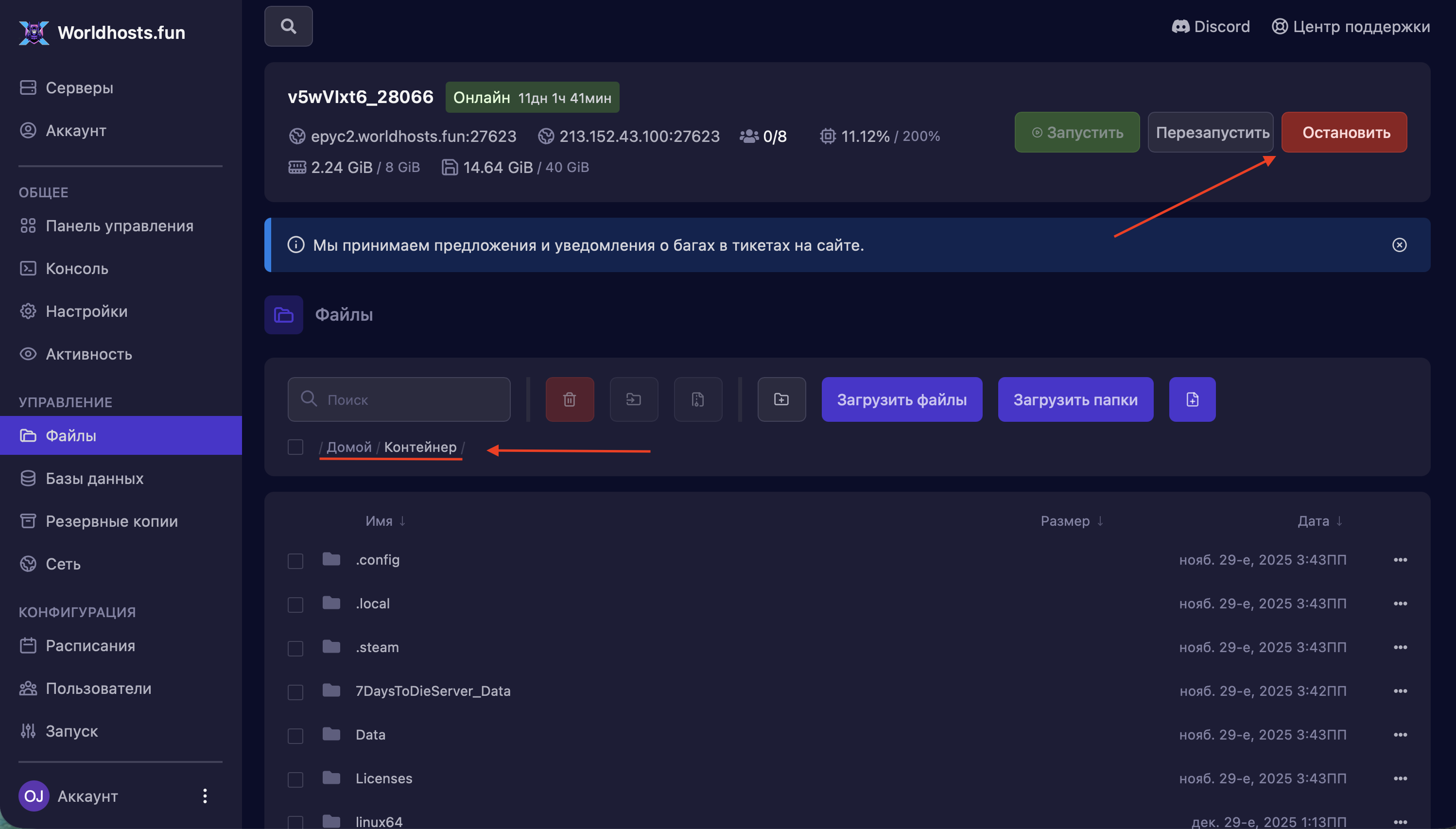This screenshot has width=1456, height=829.
Task: Click the Загрузить файлы button
Action: point(901,399)
